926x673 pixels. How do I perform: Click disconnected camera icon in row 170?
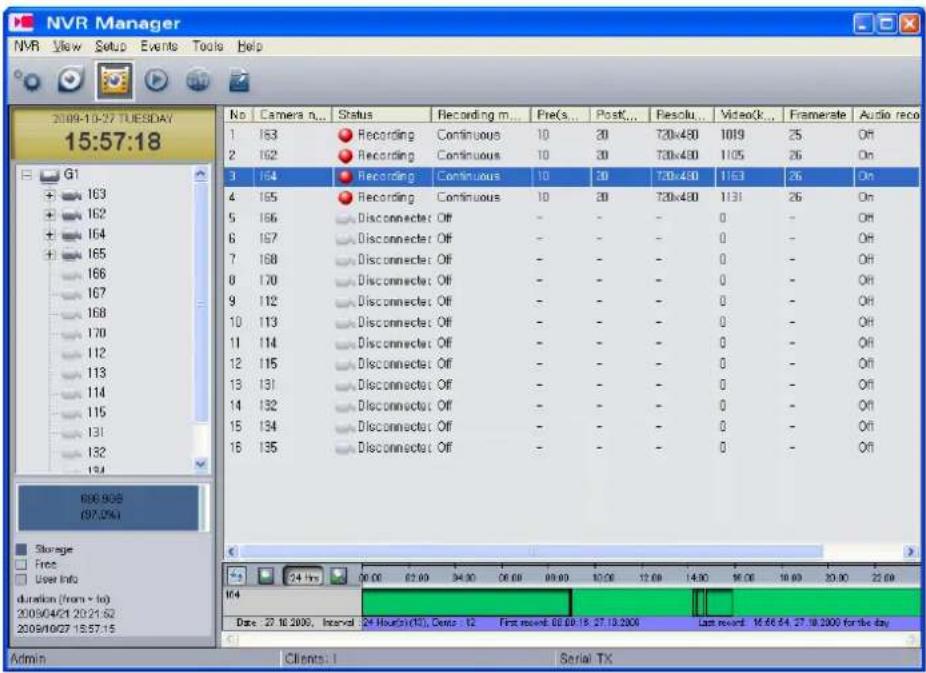point(345,281)
